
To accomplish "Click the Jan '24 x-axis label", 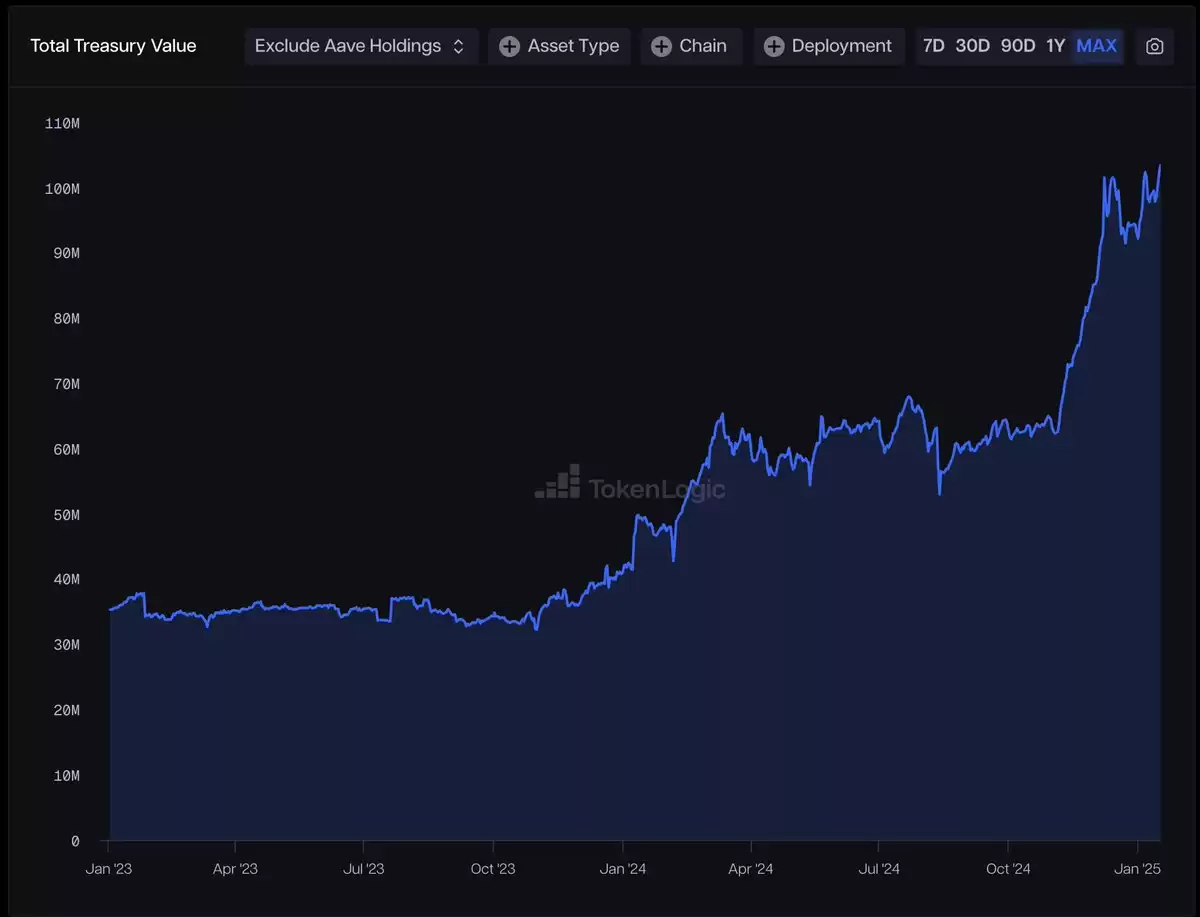I will [x=623, y=869].
